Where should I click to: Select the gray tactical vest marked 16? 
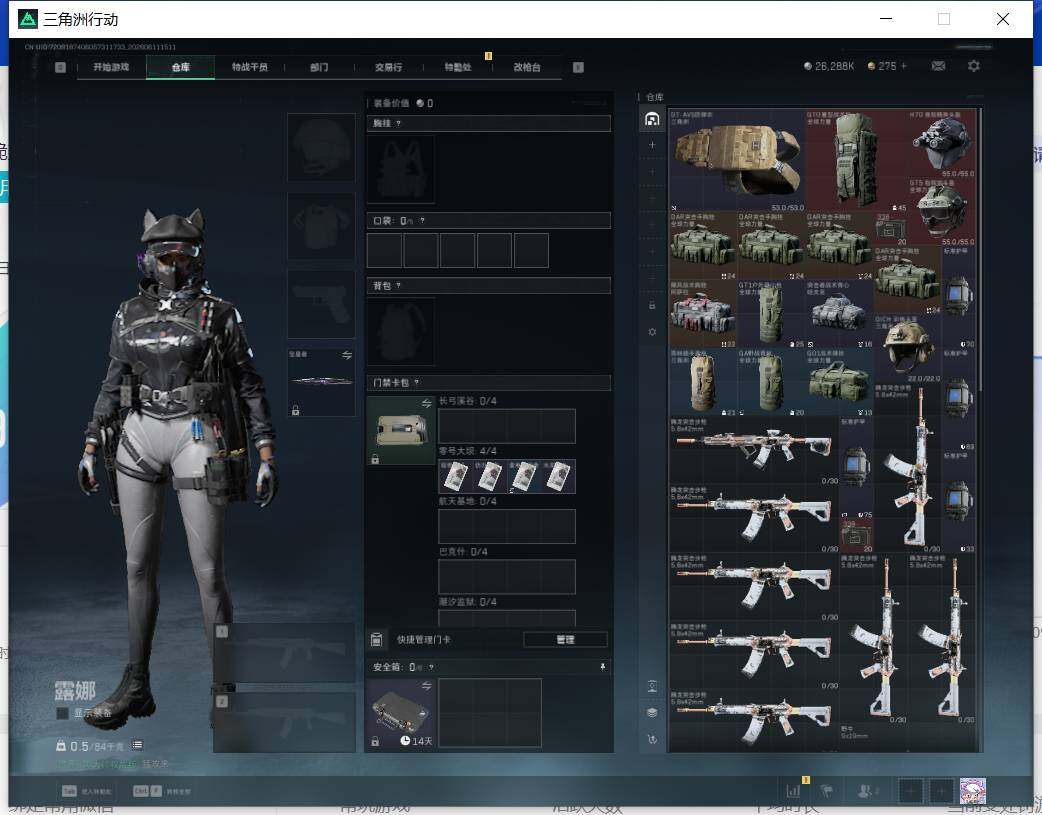(839, 314)
